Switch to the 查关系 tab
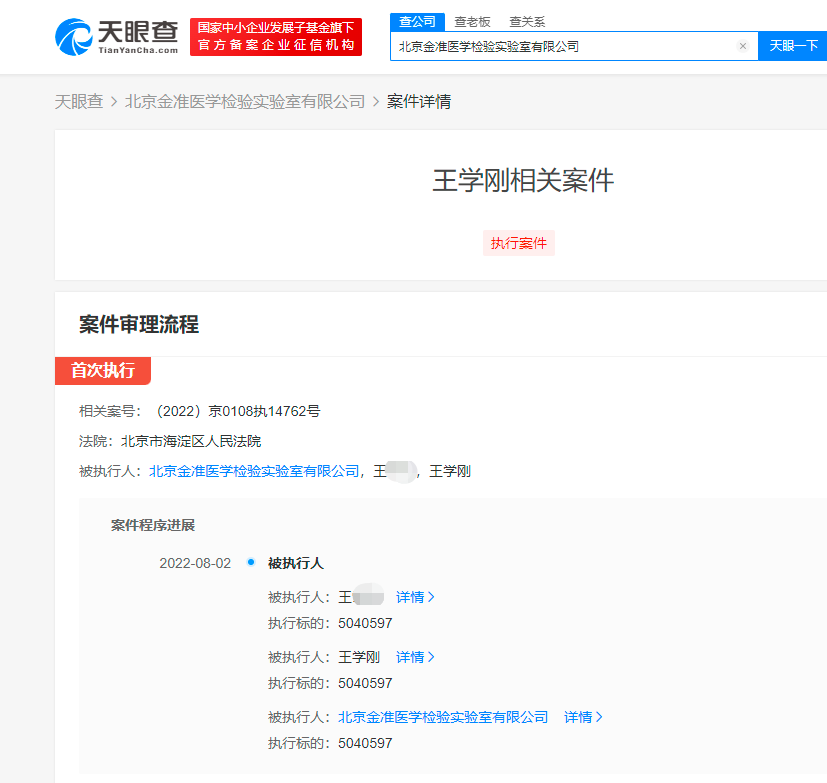This screenshot has height=783, width=827. (527, 21)
